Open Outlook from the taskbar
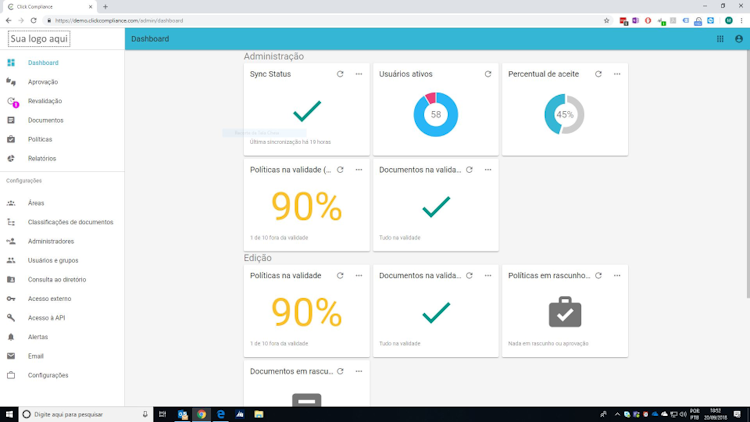 tap(182, 414)
